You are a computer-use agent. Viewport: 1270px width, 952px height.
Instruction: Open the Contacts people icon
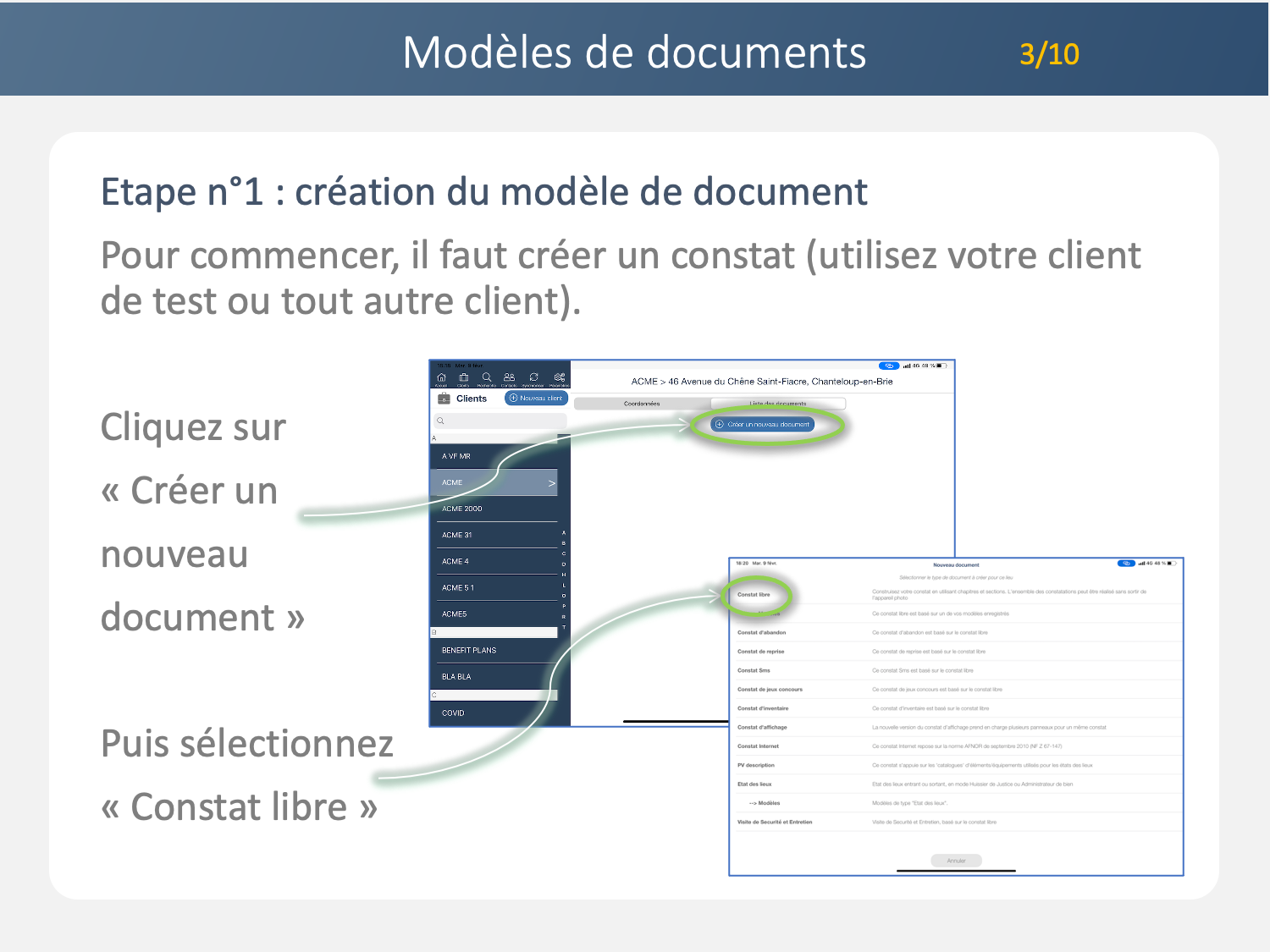click(509, 378)
